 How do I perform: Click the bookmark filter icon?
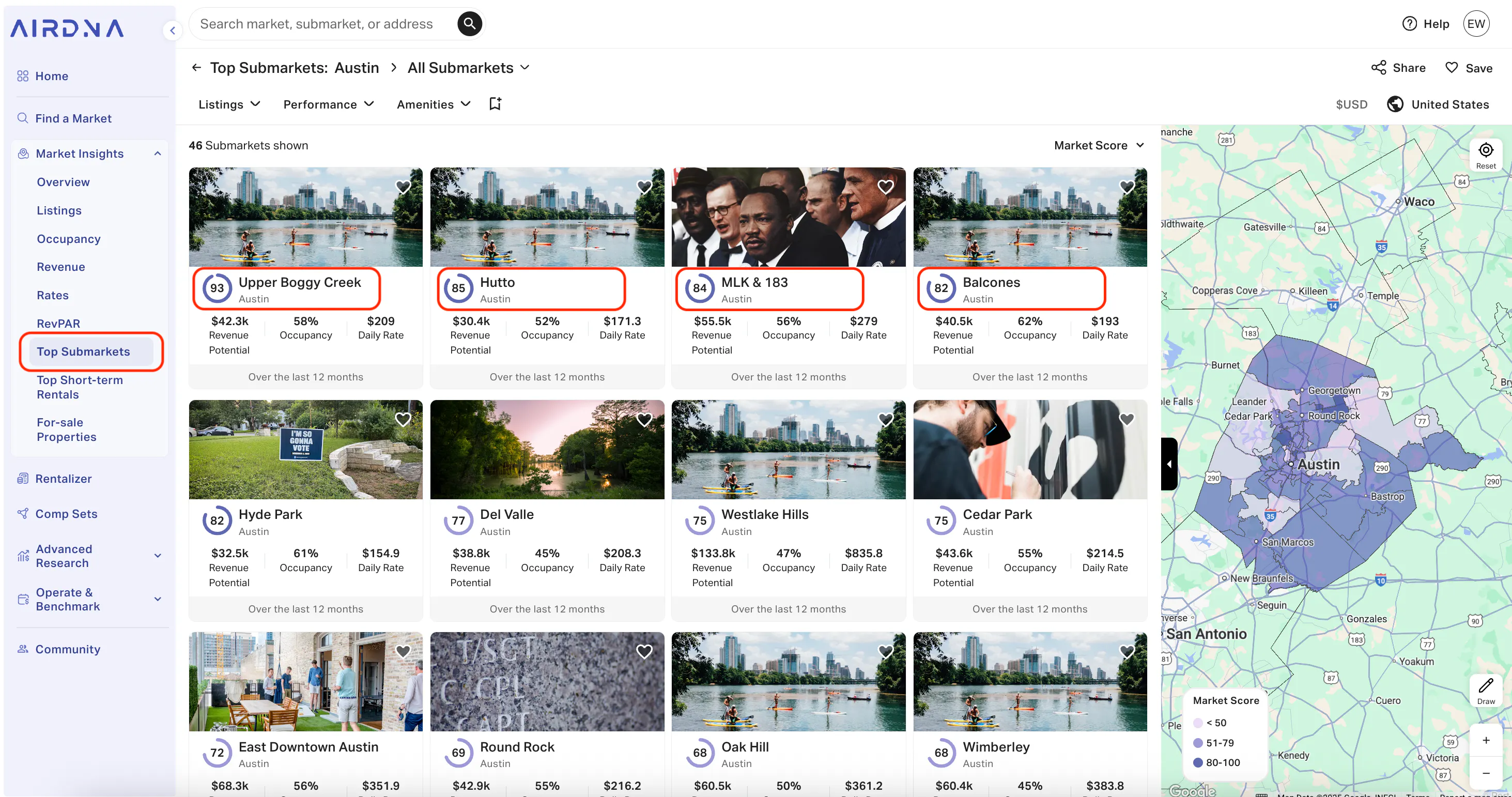point(496,104)
